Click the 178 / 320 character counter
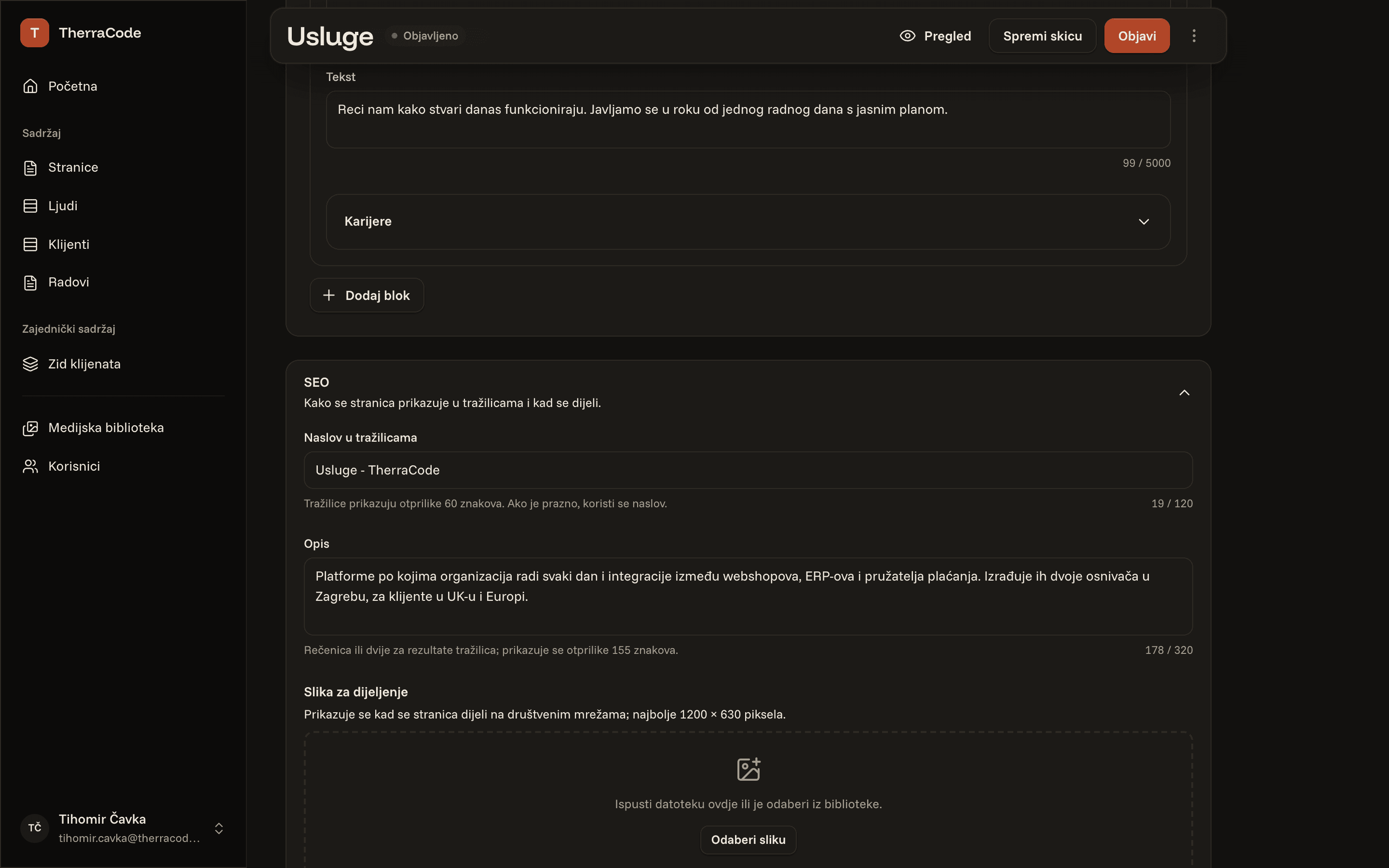1389x868 pixels. pos(1169,650)
